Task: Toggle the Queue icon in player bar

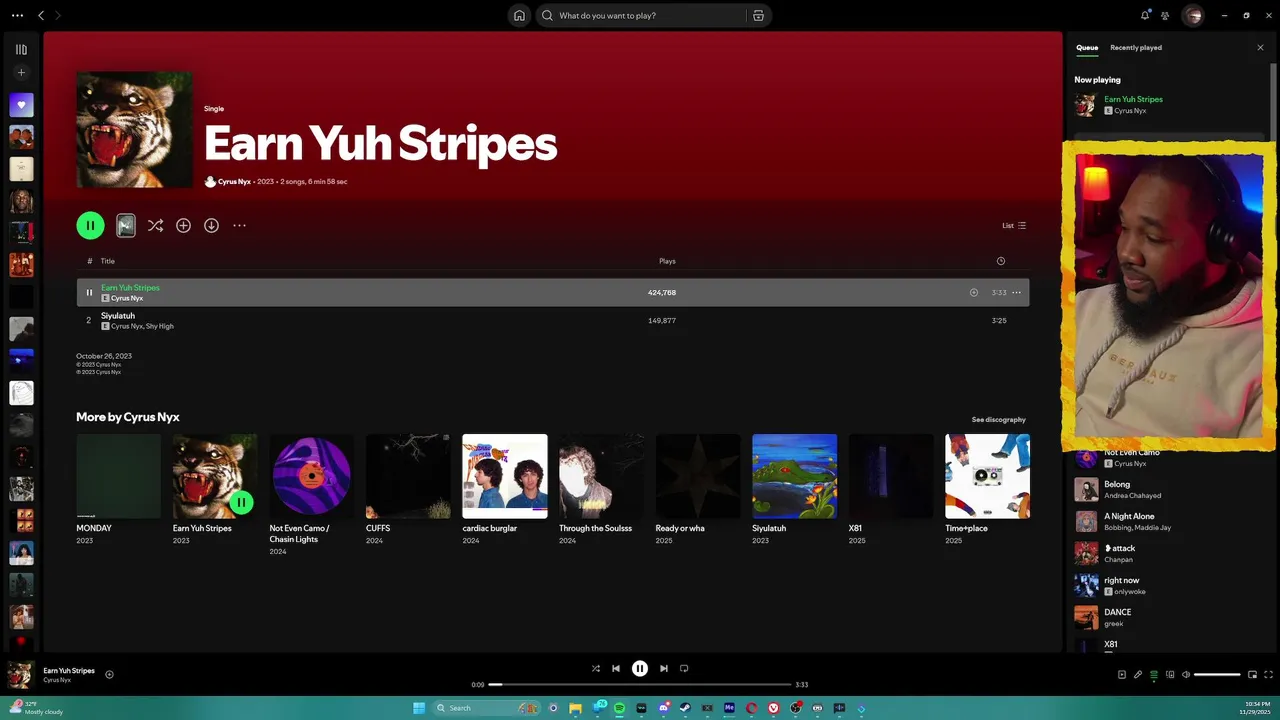Action: pos(1153,675)
